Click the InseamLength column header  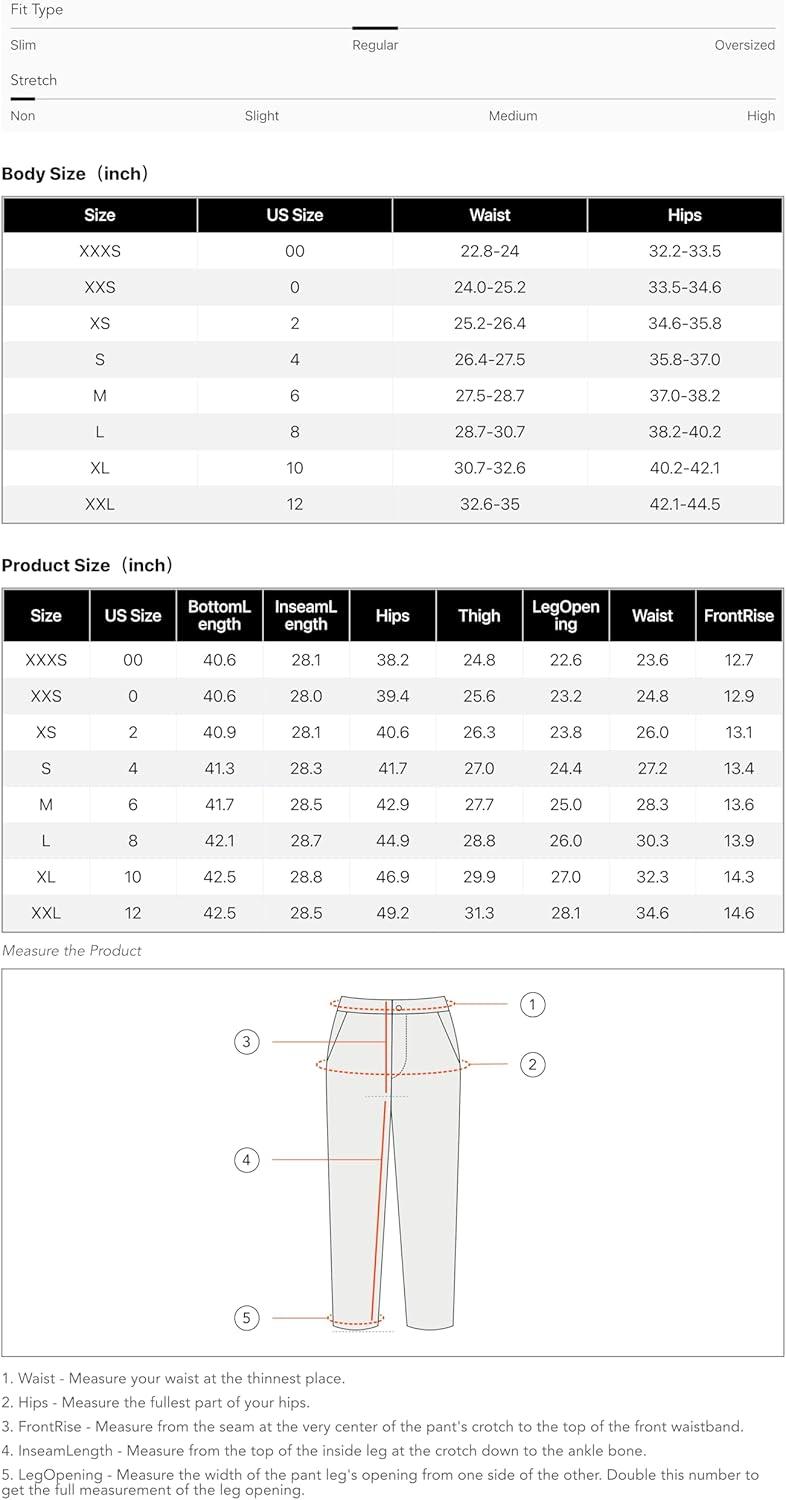306,616
